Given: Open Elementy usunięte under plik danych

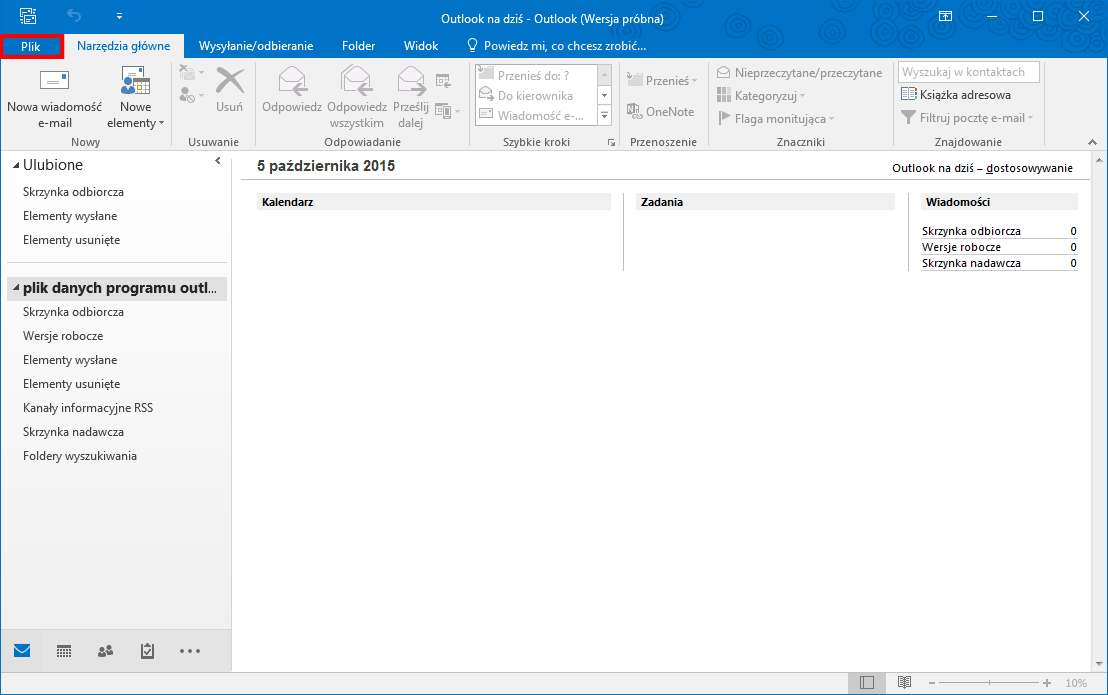Looking at the screenshot, I should (x=71, y=384).
